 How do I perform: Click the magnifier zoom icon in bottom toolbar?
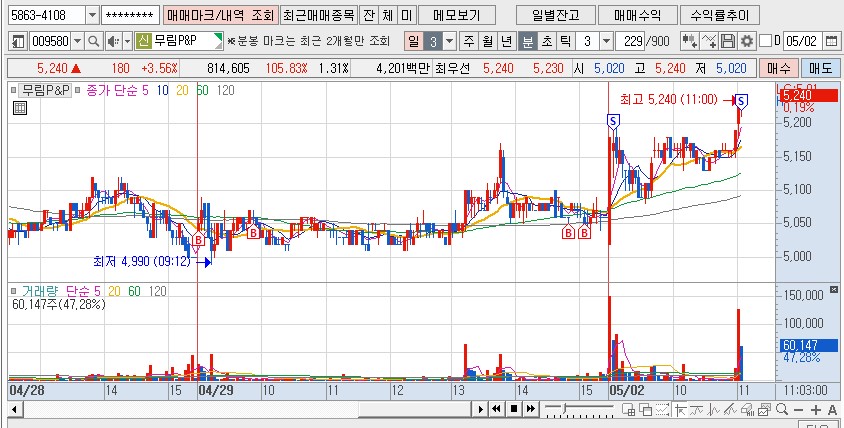(x=782, y=409)
